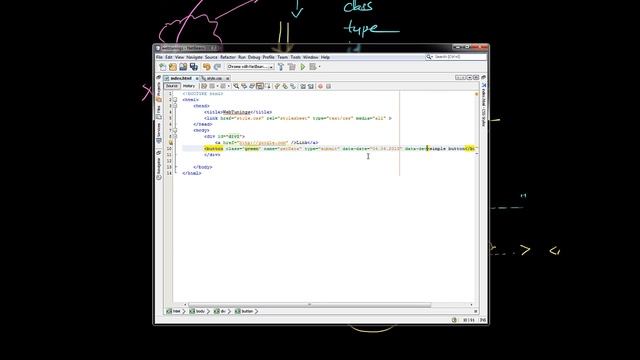Click the Undo arrow icon
640x360 pixels.
pos(207,67)
